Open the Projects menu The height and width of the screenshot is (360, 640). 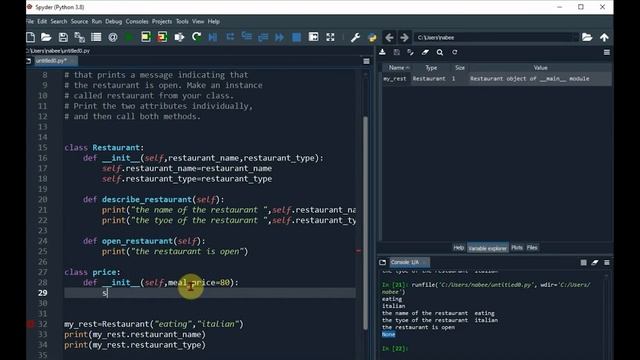coord(162,21)
